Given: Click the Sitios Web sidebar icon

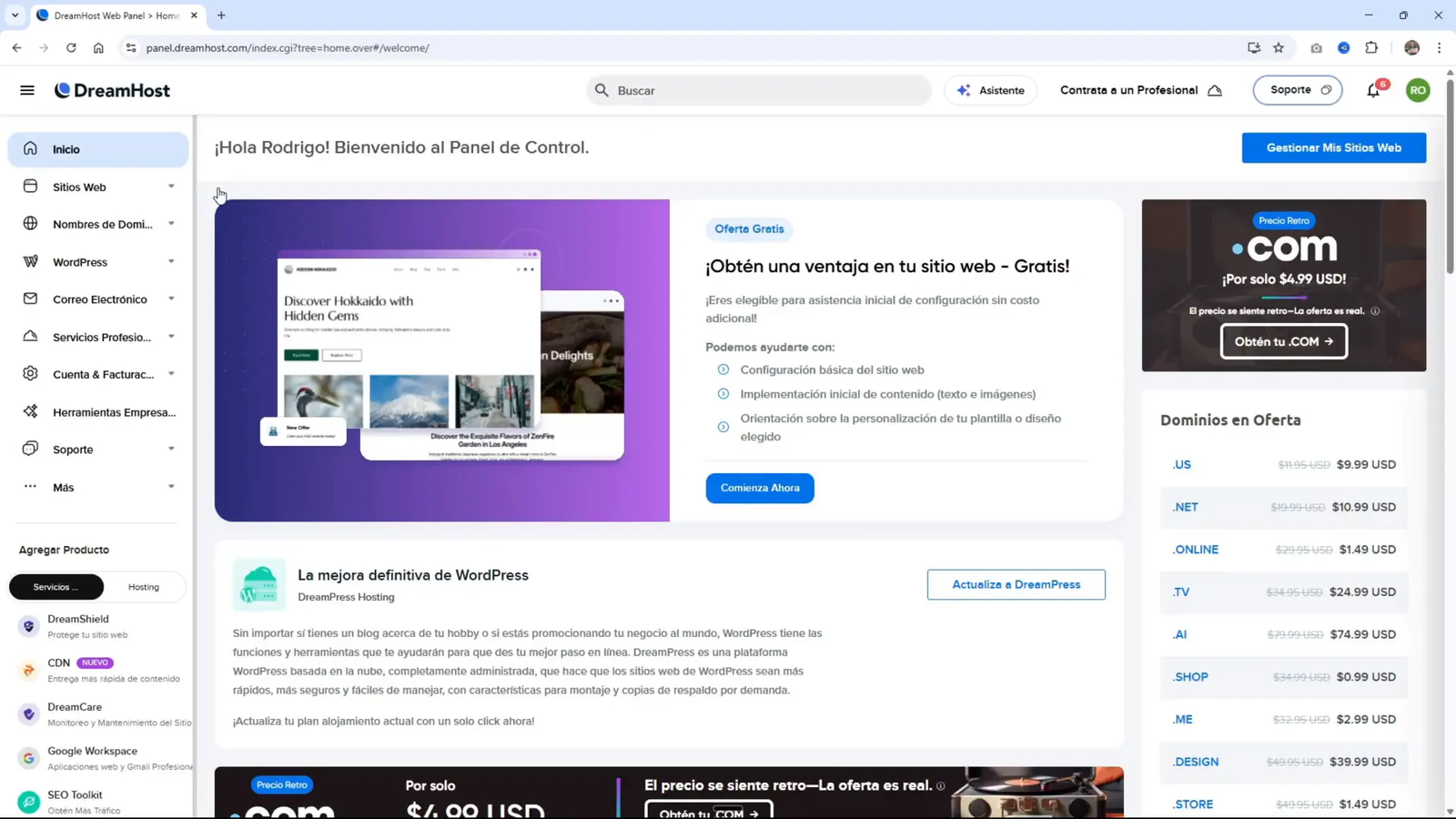Looking at the screenshot, I should pyautogui.click(x=30, y=187).
